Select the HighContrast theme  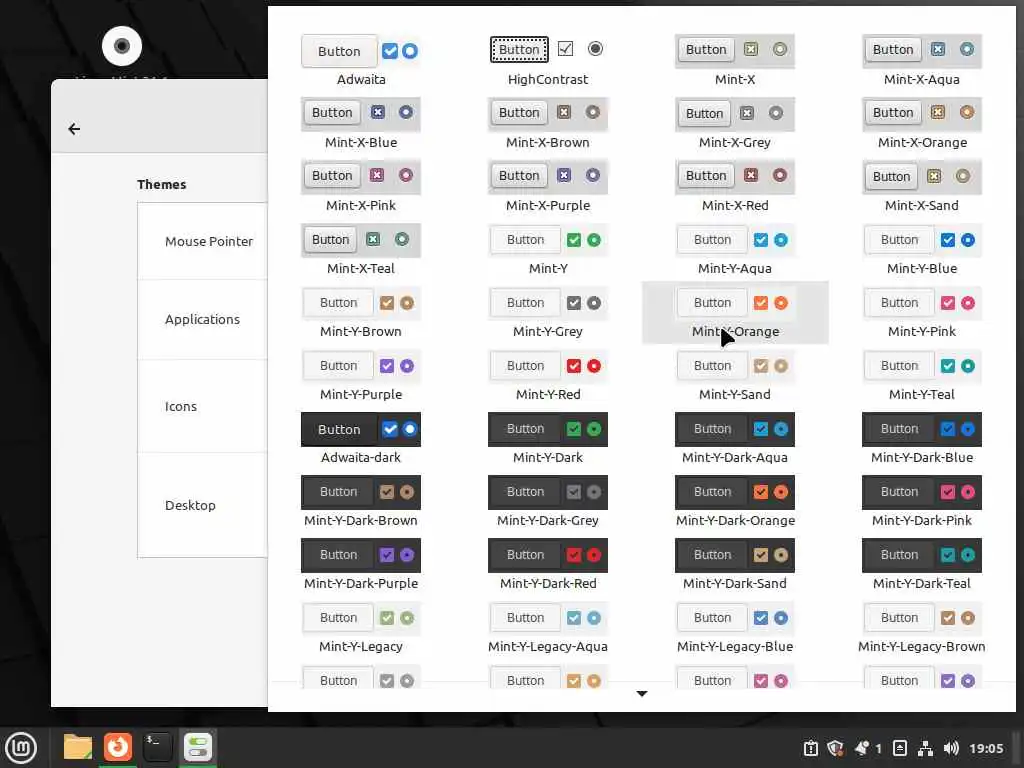point(548,61)
